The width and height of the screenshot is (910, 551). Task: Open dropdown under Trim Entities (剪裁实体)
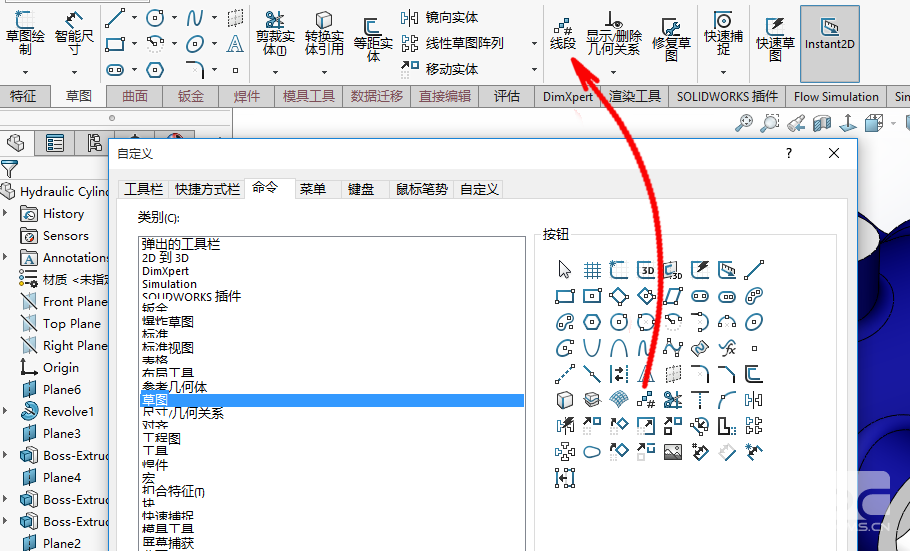(275, 73)
